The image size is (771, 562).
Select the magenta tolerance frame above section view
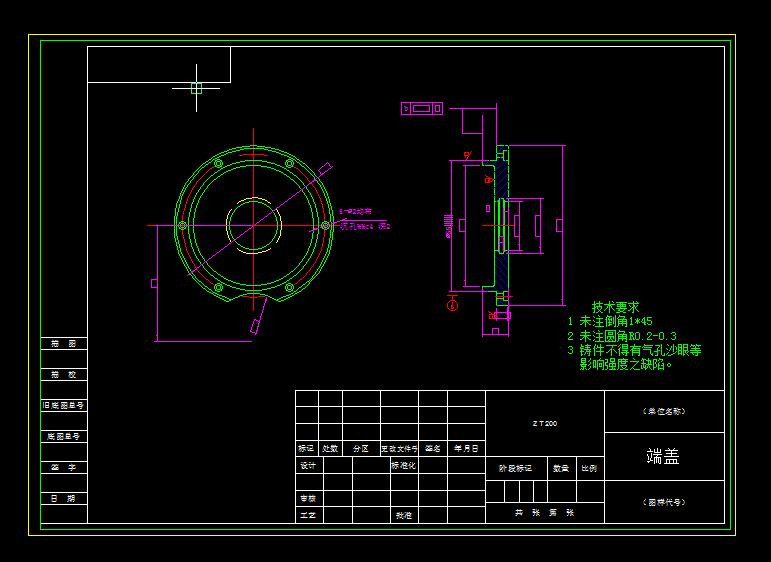click(422, 108)
